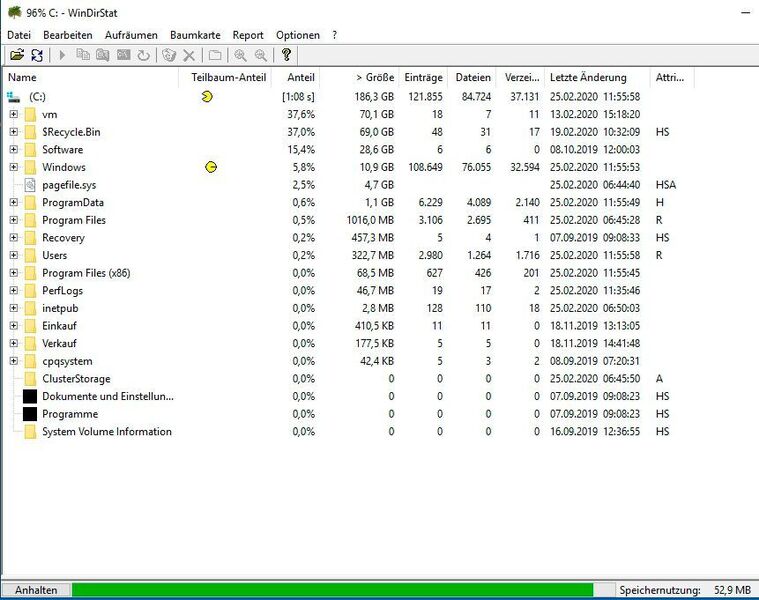The image size is (759, 600).
Task: Expand the Users folder
Action: point(14,255)
